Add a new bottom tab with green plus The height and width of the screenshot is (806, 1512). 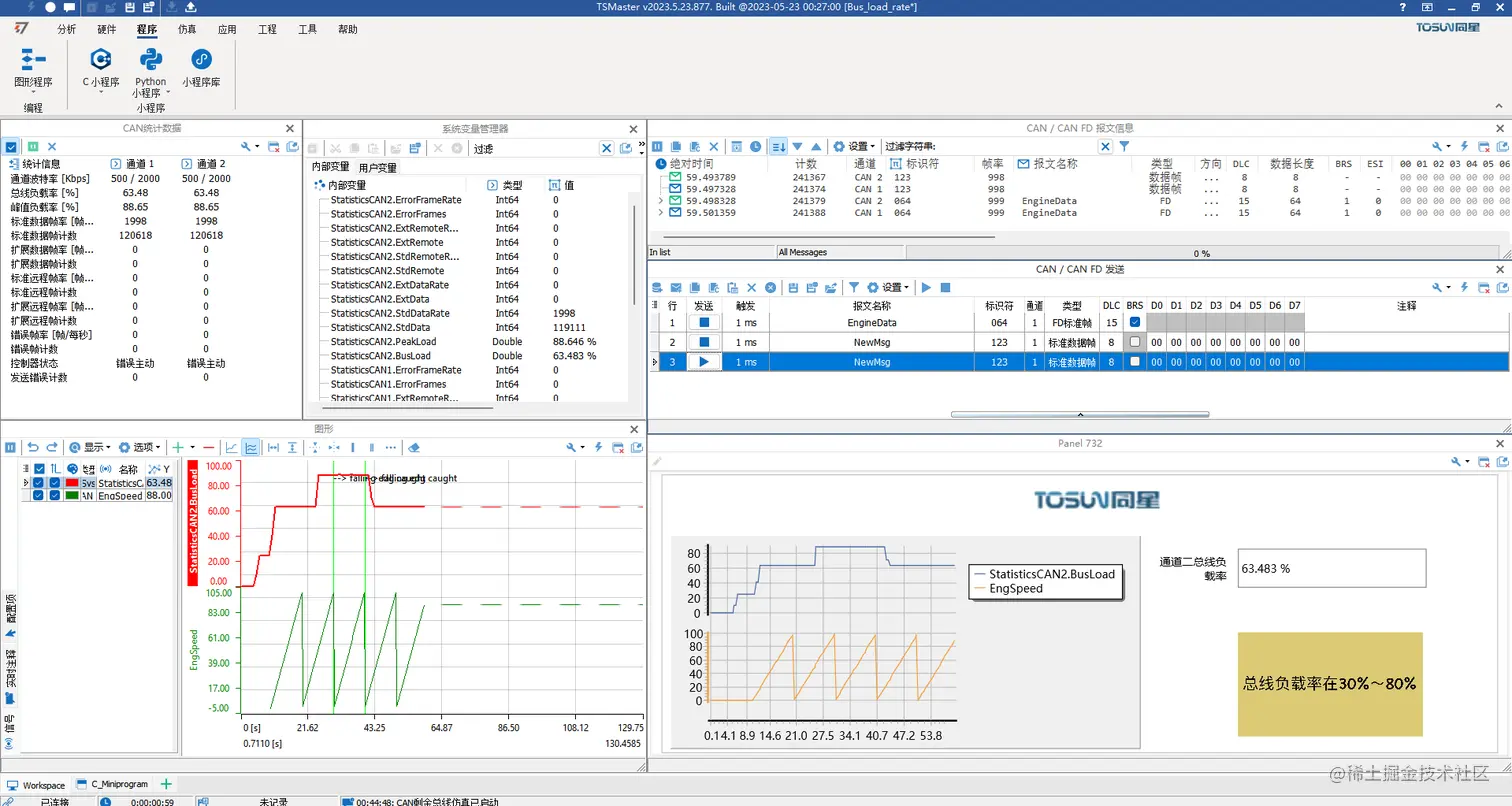(x=166, y=785)
